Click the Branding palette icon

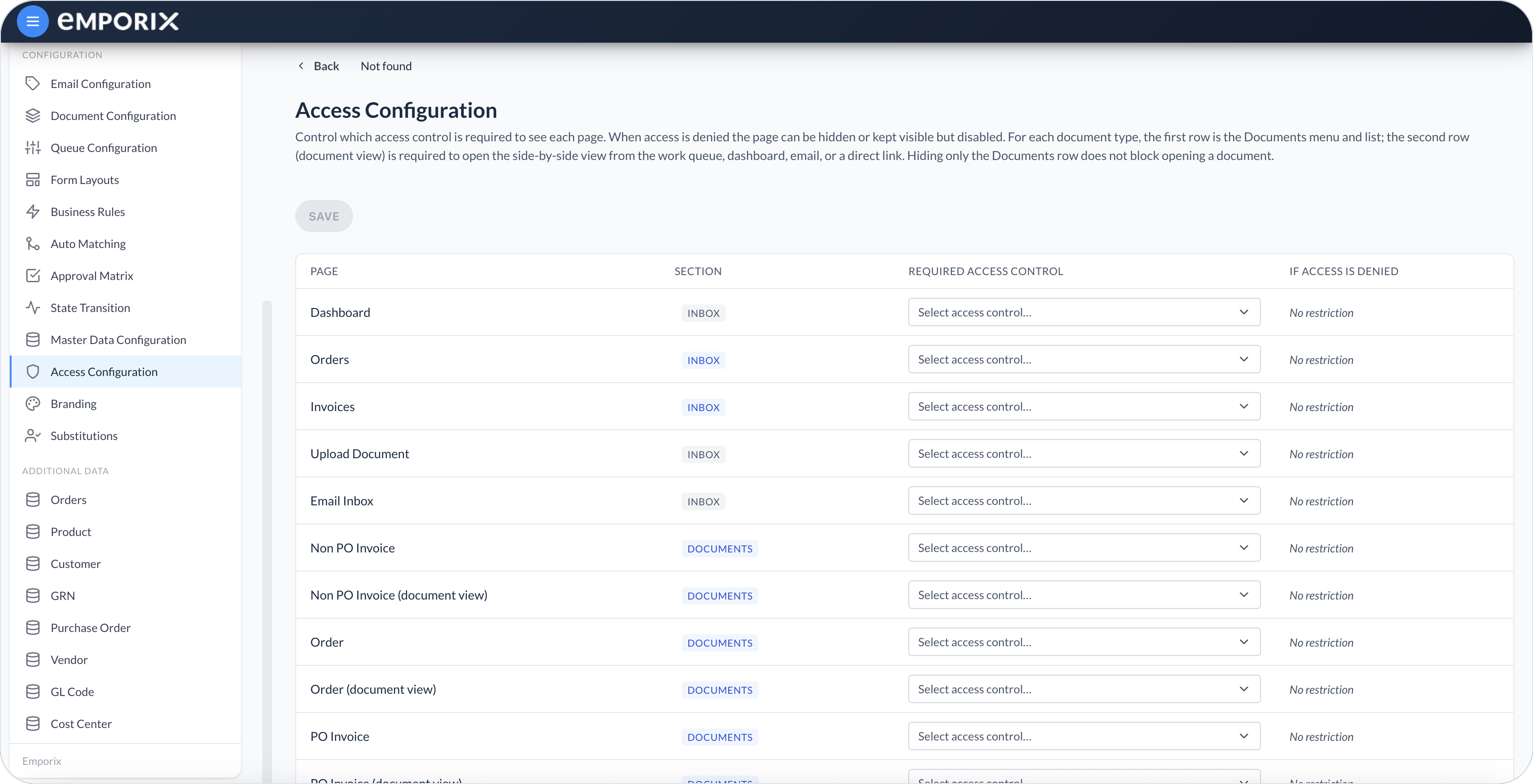point(33,404)
